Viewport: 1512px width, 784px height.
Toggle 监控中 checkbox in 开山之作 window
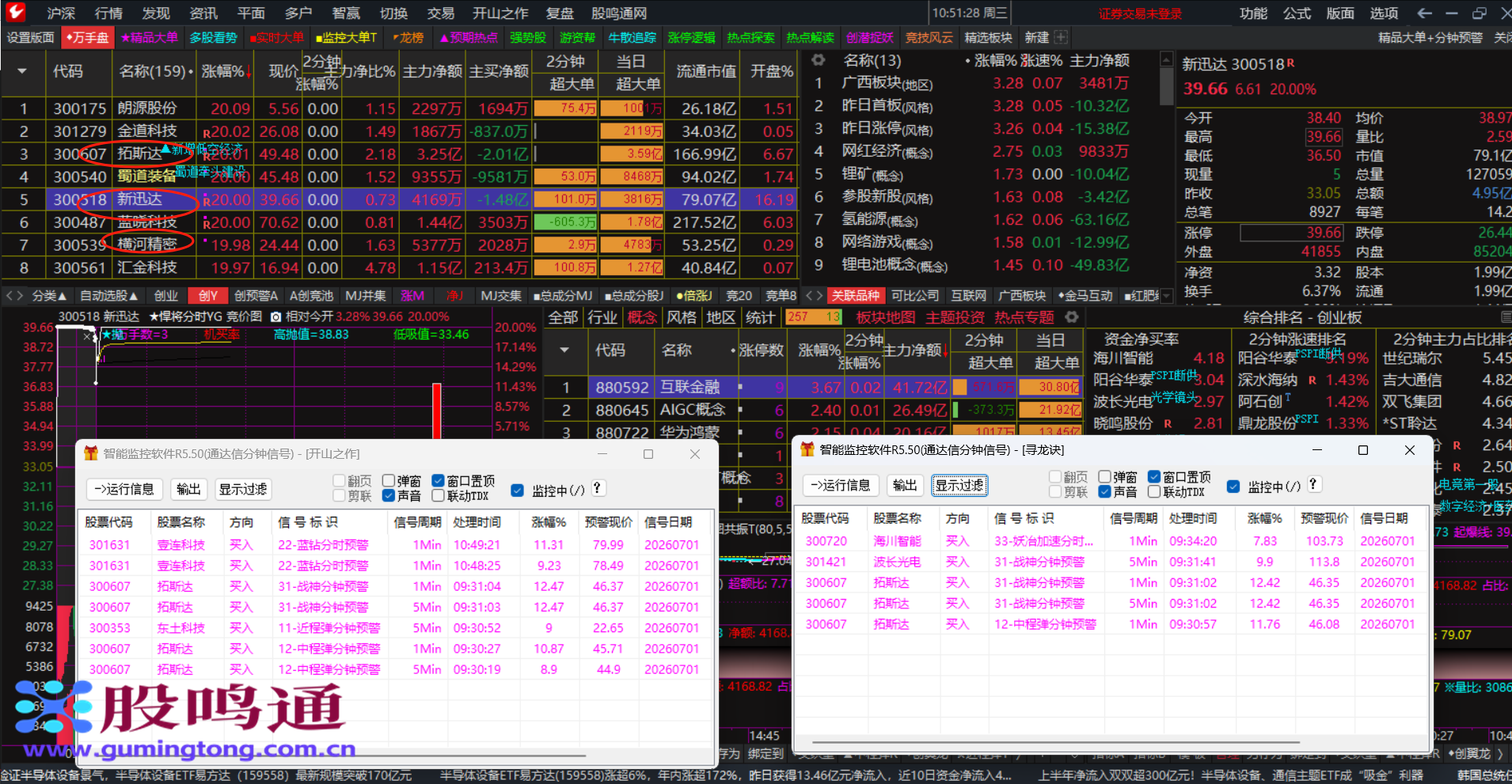coord(518,490)
